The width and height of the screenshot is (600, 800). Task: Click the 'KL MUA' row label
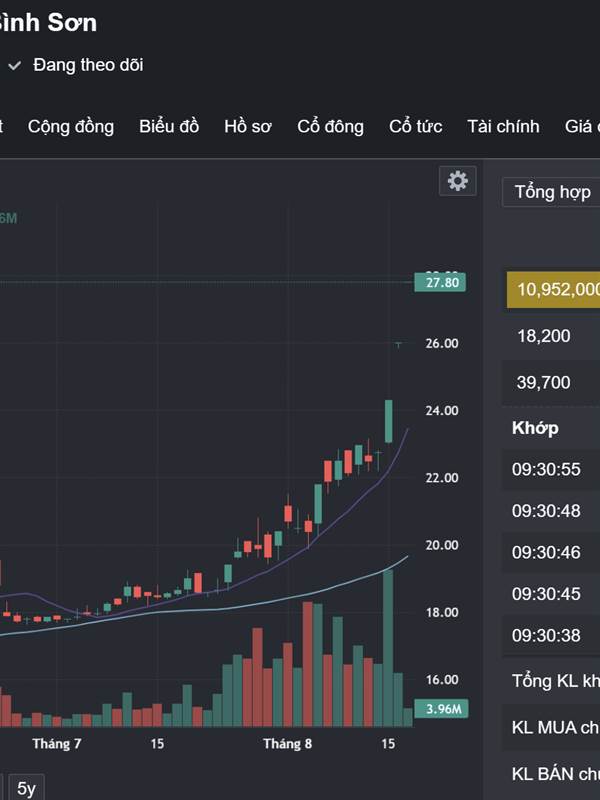tap(556, 728)
